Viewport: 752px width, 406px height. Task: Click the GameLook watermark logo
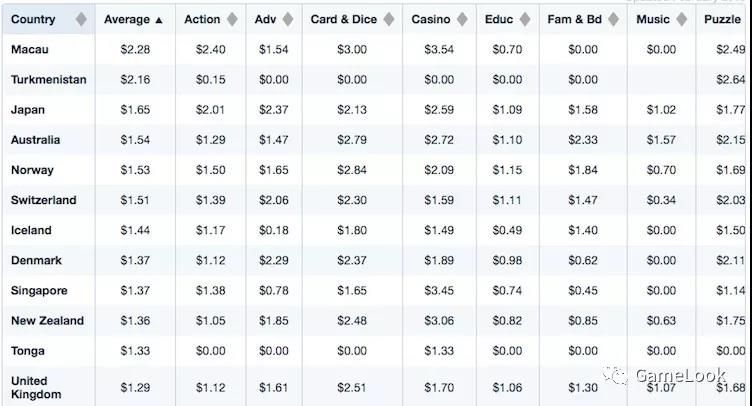pyautogui.click(x=665, y=375)
